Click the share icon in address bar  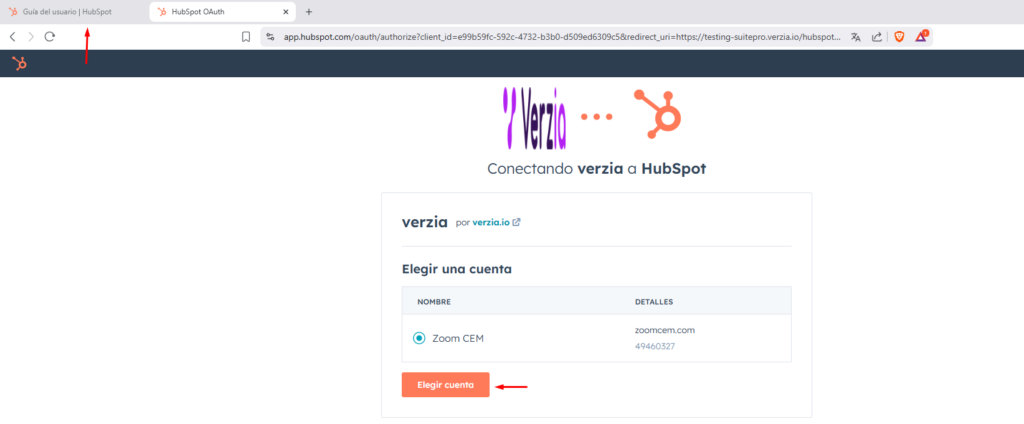877,37
